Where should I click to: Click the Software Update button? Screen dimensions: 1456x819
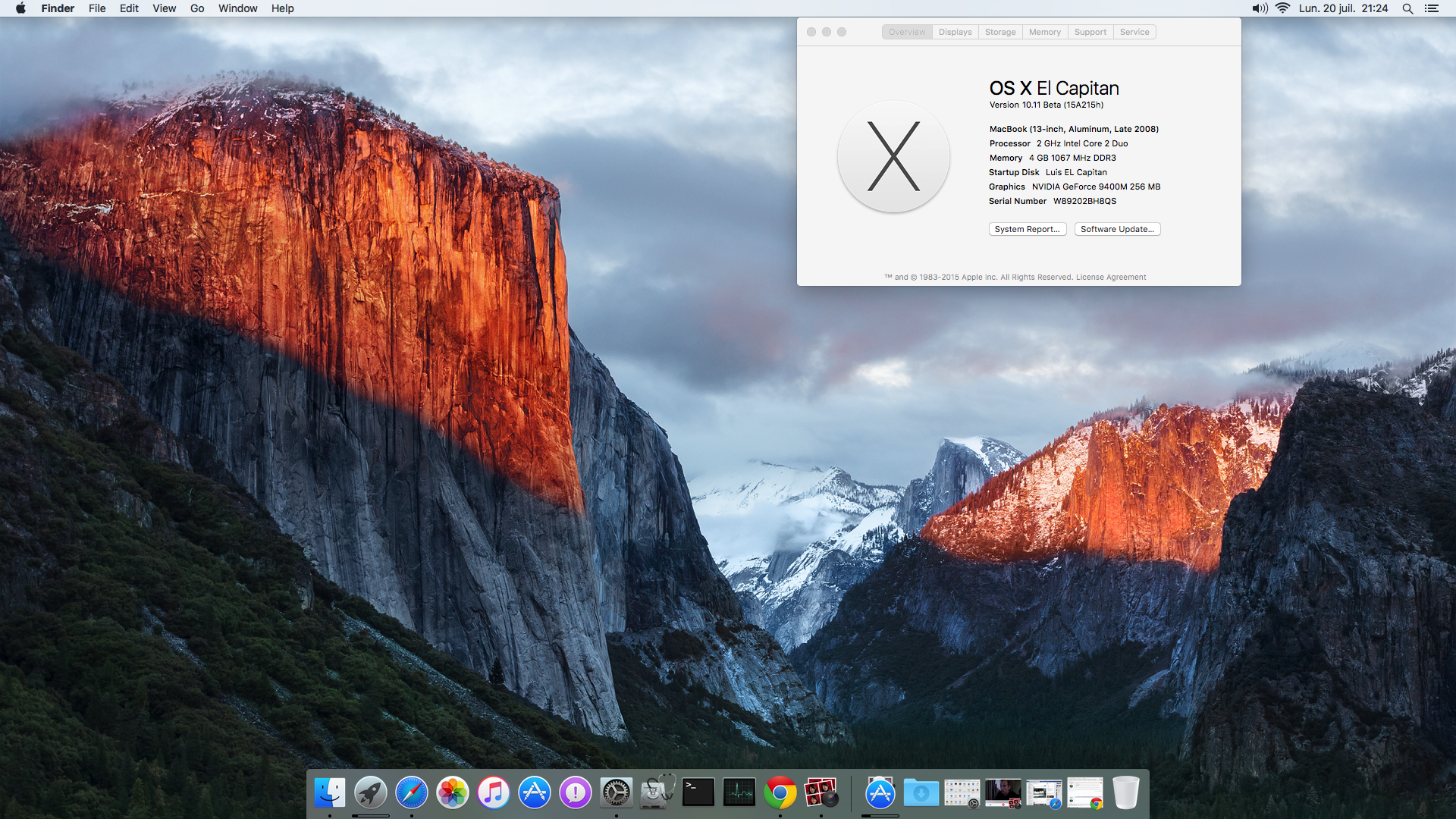pos(1117,229)
